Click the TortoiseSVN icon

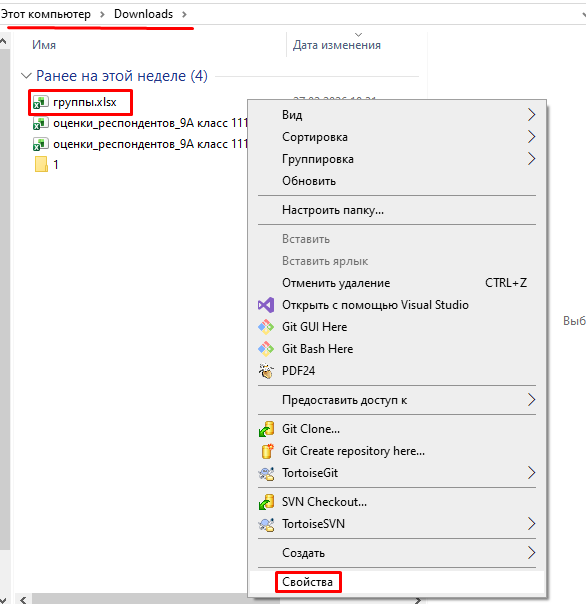(x=266, y=524)
